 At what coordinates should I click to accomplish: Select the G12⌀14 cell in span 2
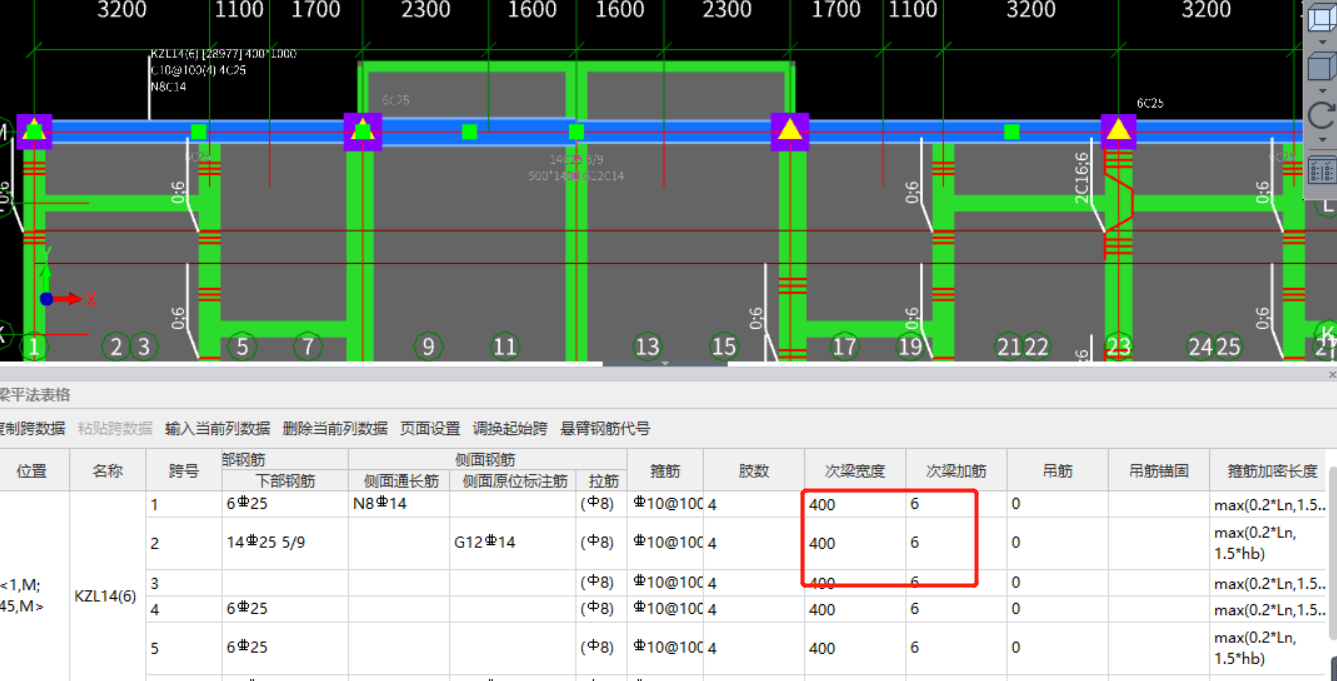pyautogui.click(x=513, y=543)
